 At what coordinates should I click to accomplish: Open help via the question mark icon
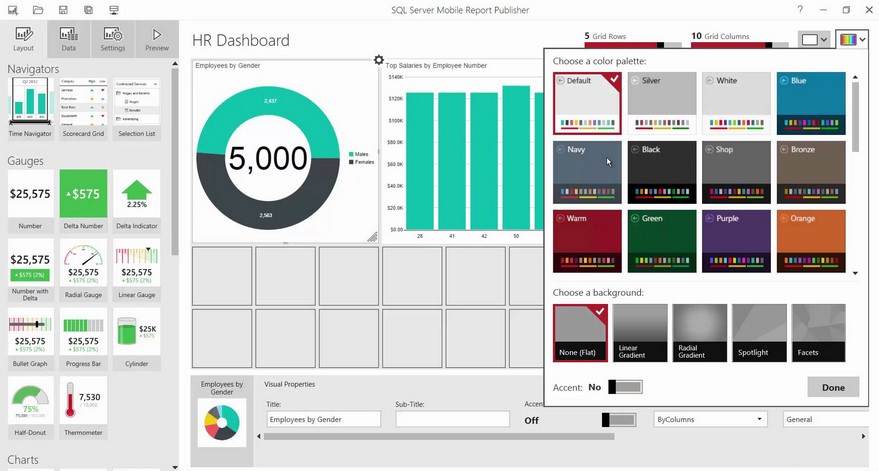[x=800, y=10]
